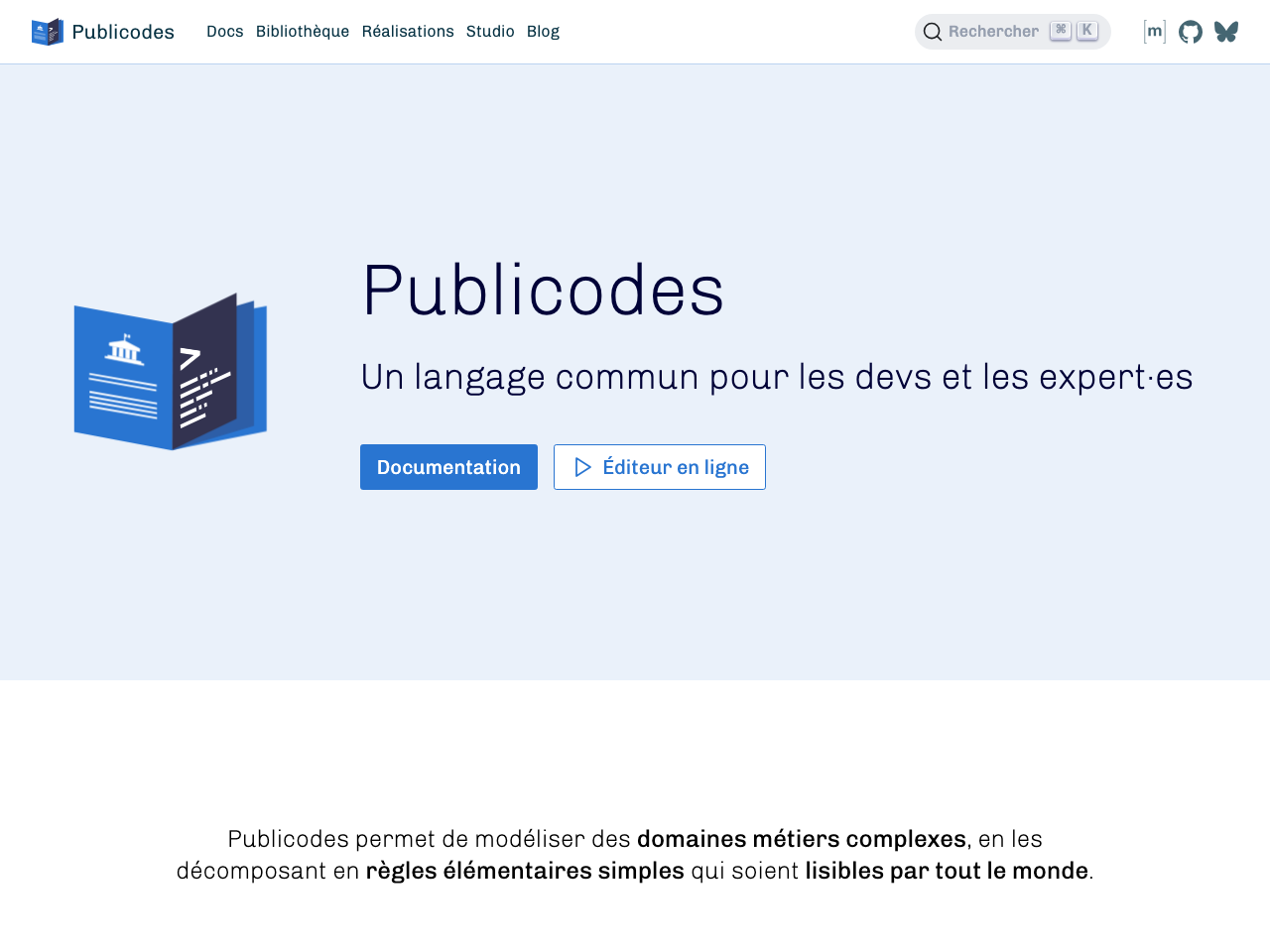Open the Éditeur en ligne button
This screenshot has height=952, width=1270.
[x=659, y=466]
